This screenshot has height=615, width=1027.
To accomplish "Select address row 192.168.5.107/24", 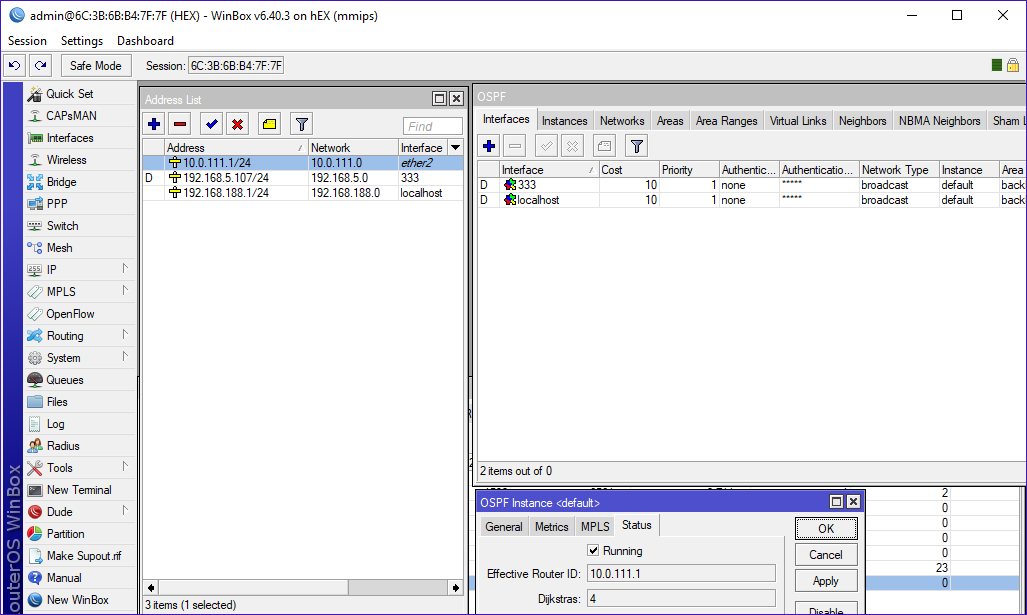I will (x=303, y=178).
